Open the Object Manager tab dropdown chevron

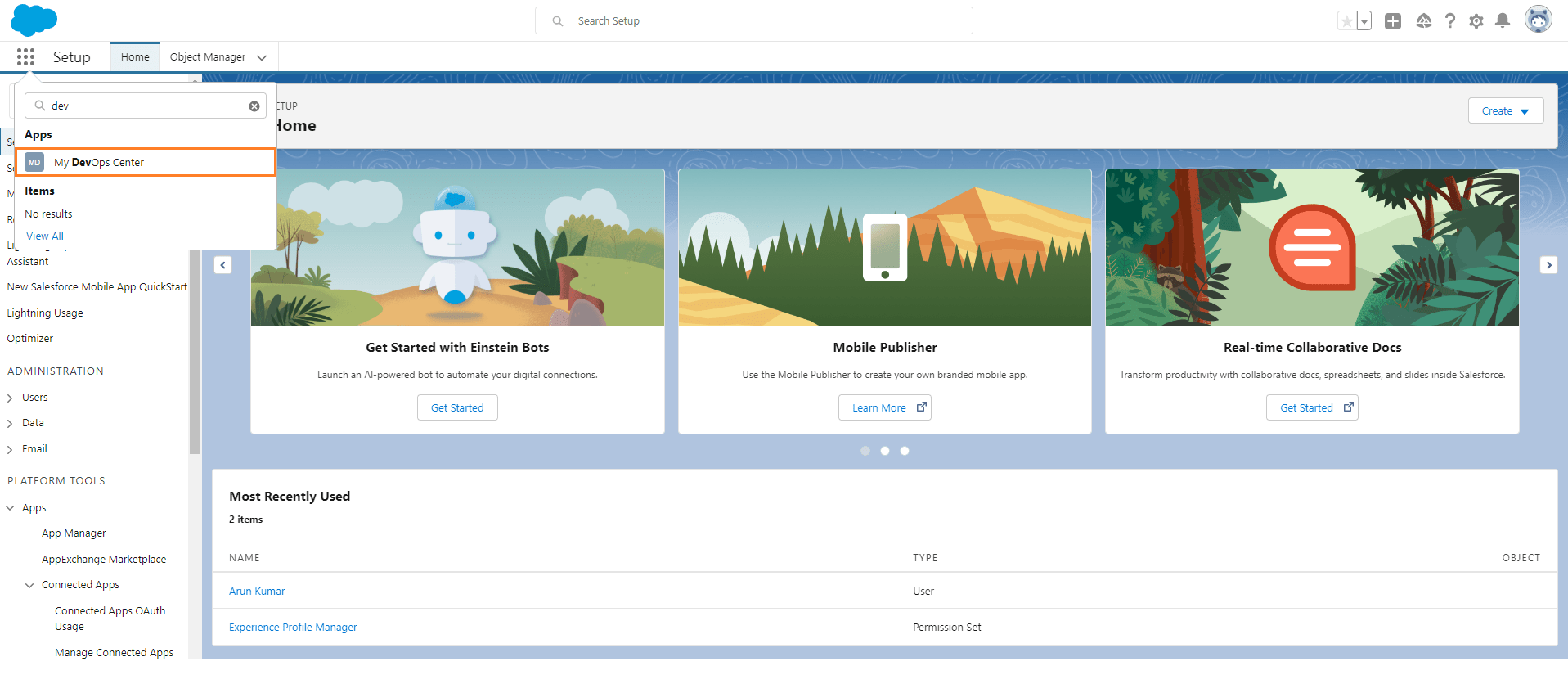[262, 57]
